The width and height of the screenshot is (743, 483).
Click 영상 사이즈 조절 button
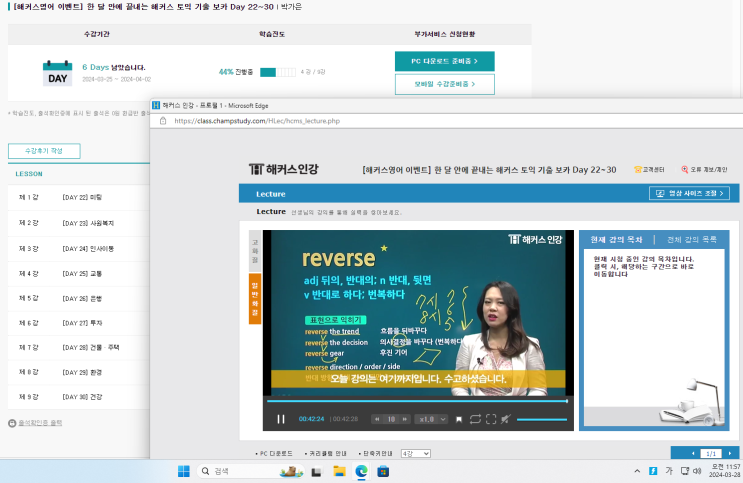(689, 193)
